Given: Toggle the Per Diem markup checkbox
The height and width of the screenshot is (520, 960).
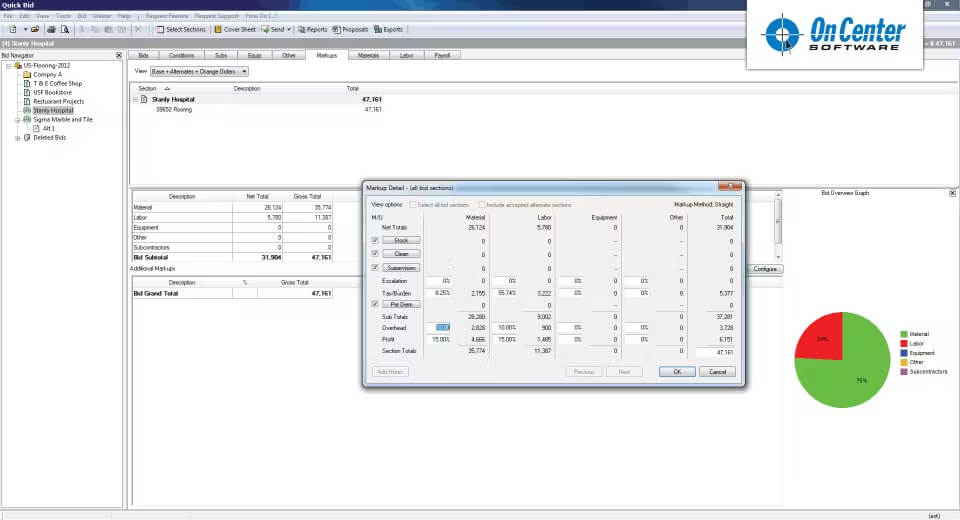Looking at the screenshot, I should [x=375, y=304].
